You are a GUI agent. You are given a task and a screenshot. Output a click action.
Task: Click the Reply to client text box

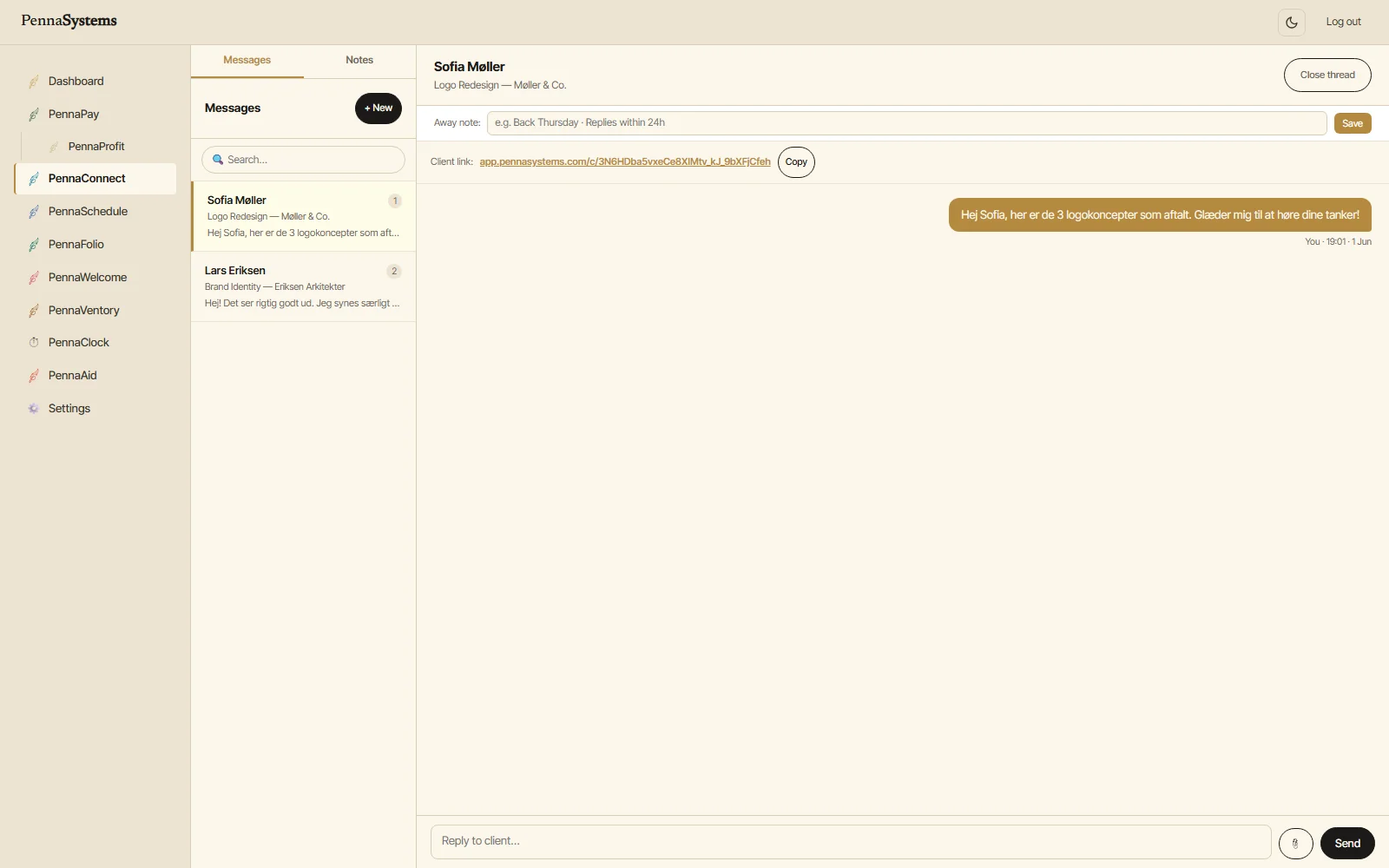(x=851, y=842)
